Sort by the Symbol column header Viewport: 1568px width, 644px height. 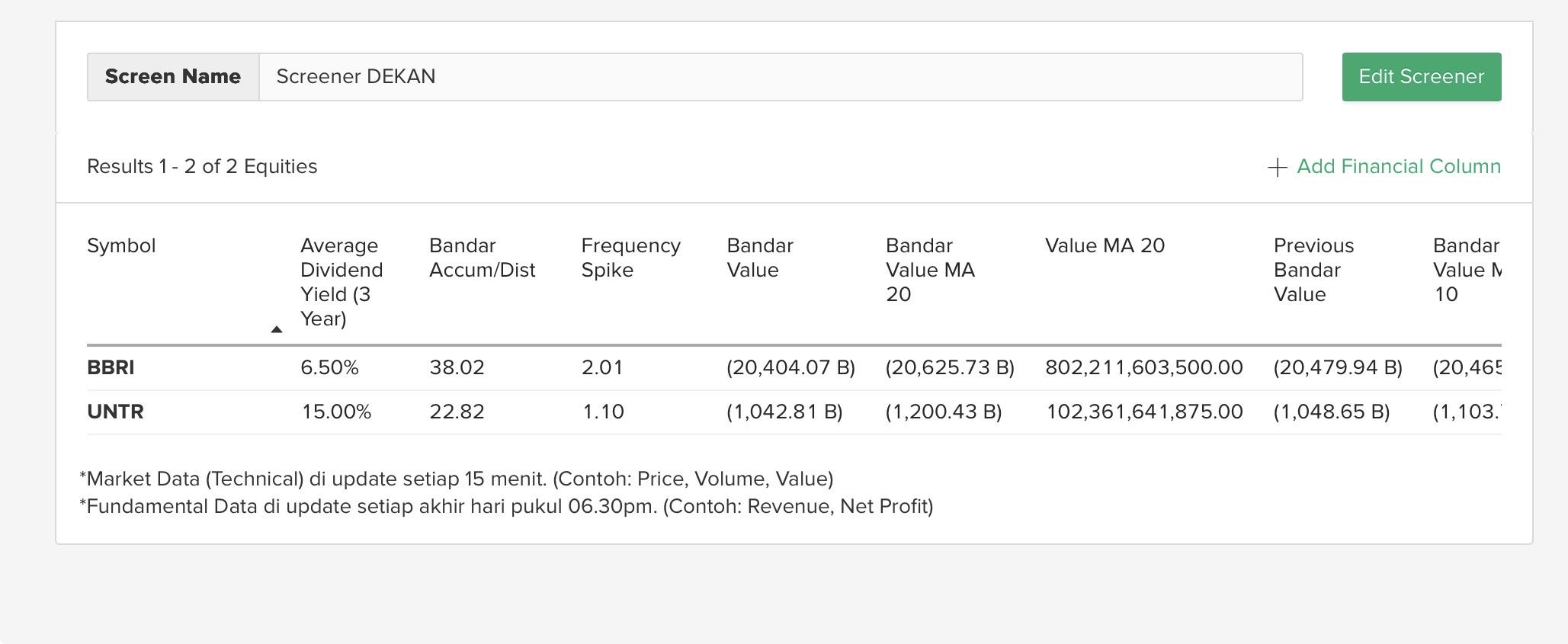[121, 245]
